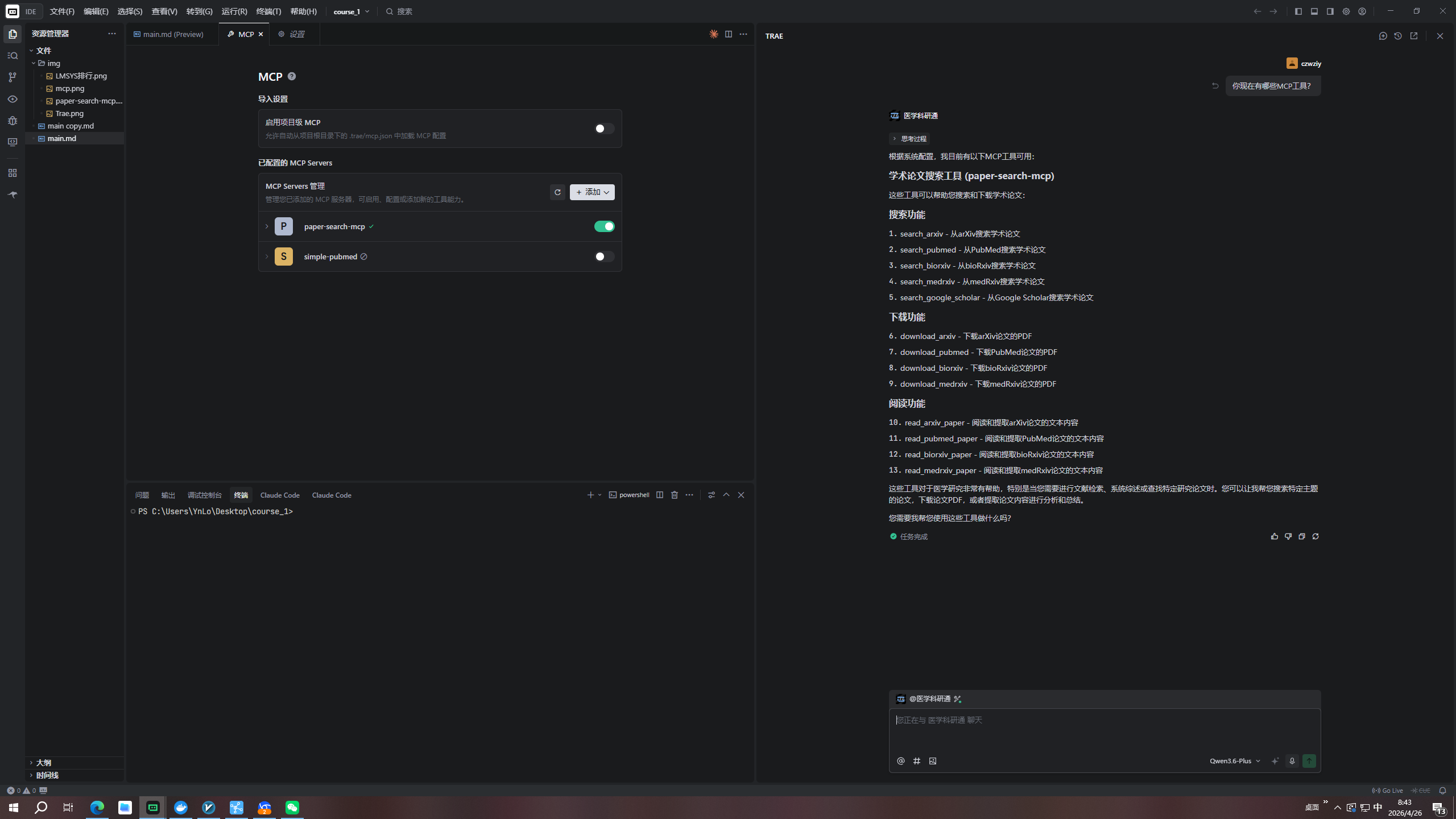This screenshot has width=1456, height=819.
Task: Enable the simple-pubmed server toggle
Action: 604,257
